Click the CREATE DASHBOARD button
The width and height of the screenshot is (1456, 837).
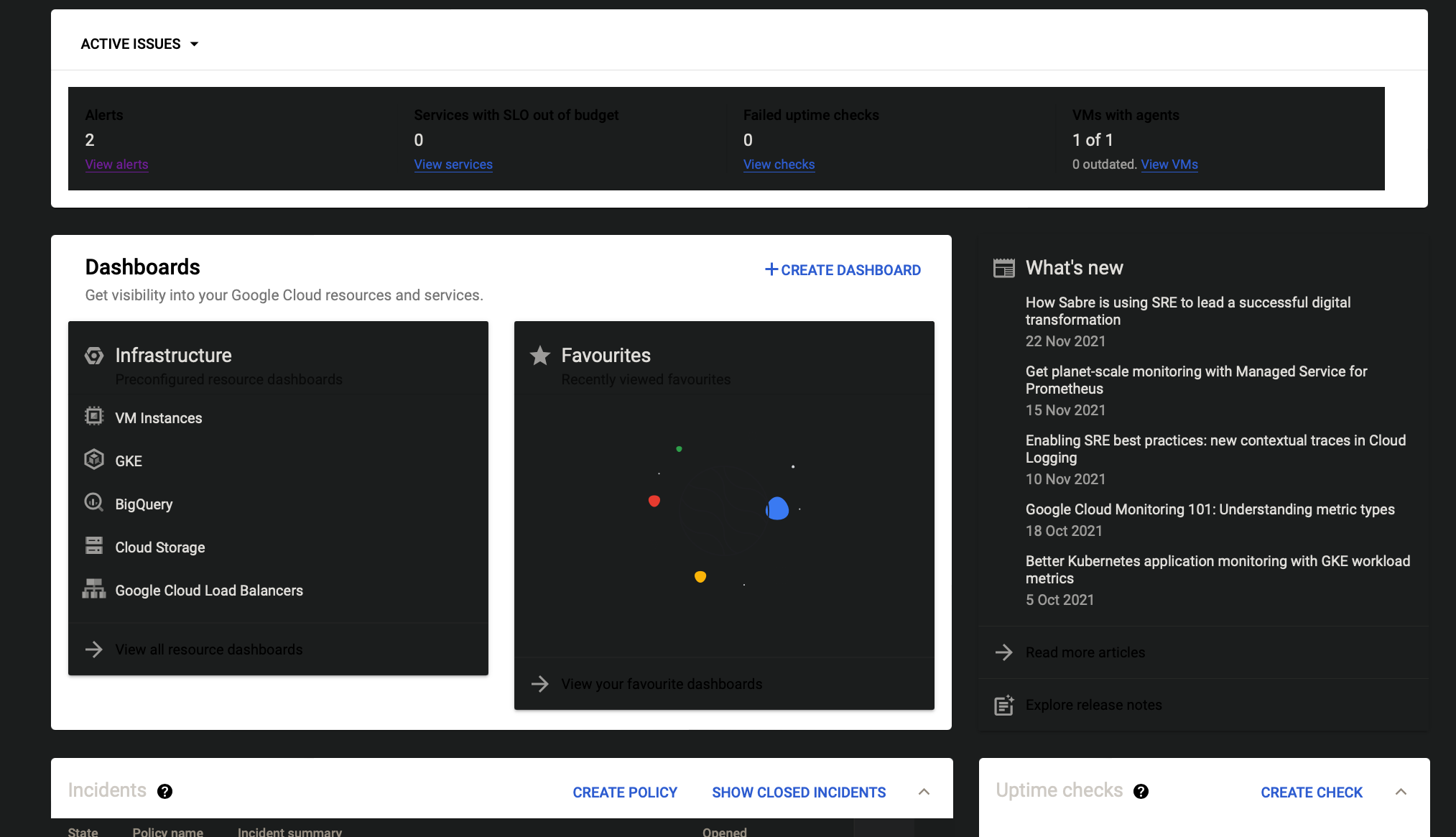[x=842, y=269]
